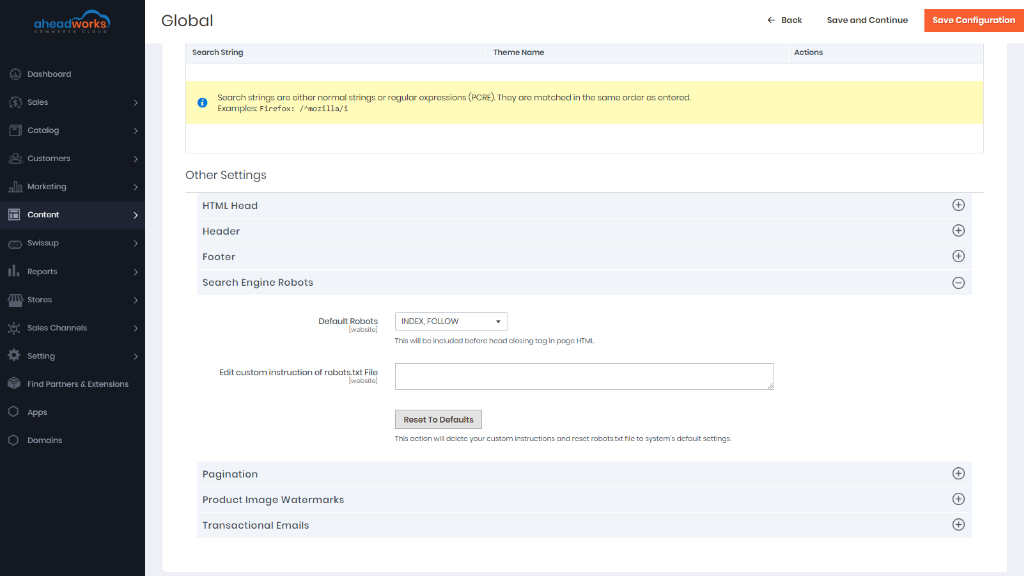This screenshot has height=576, width=1024.
Task: Click the Save Configuration button
Action: [x=974, y=20]
